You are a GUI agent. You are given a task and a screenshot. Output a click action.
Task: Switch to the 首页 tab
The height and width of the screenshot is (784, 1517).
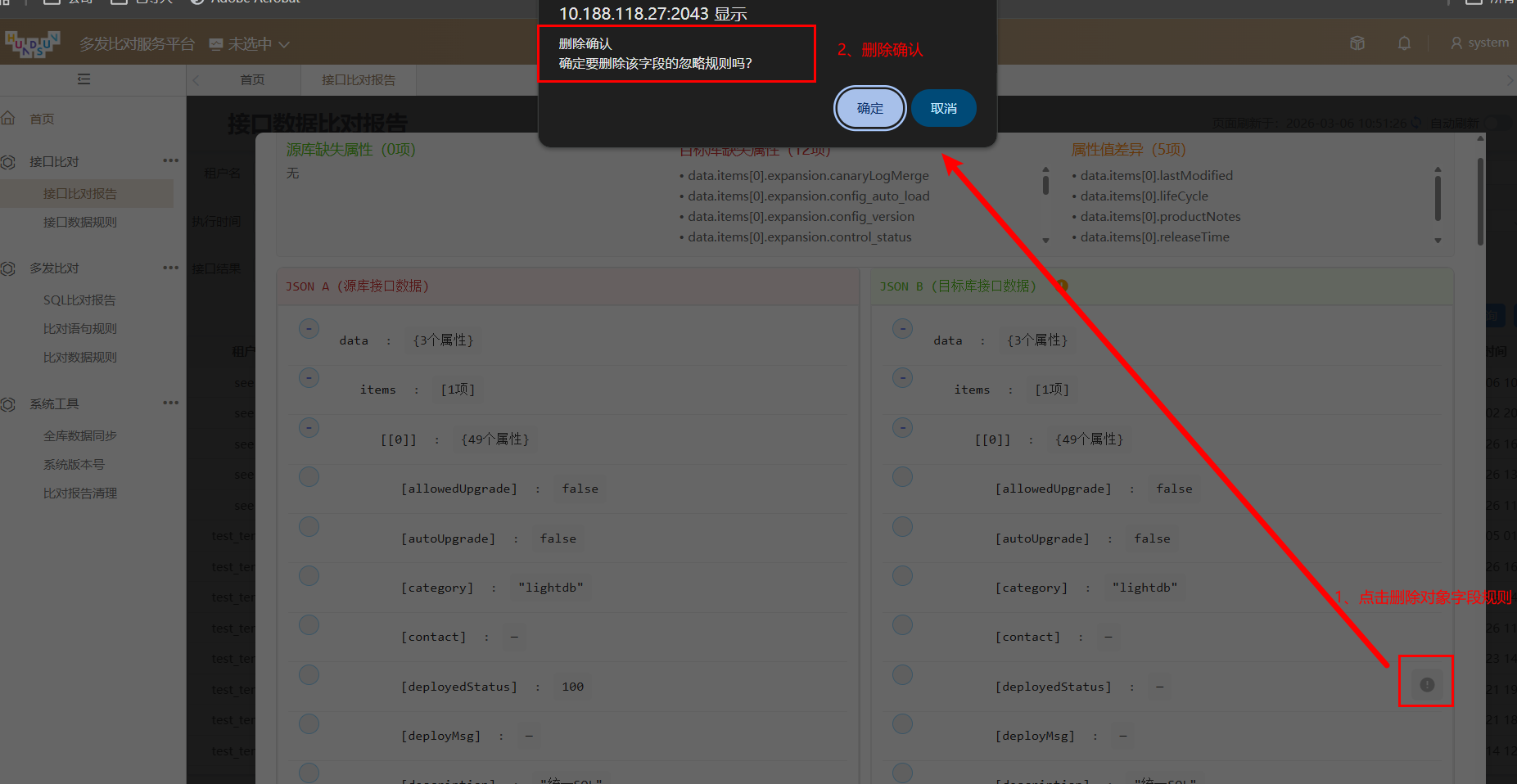click(252, 80)
